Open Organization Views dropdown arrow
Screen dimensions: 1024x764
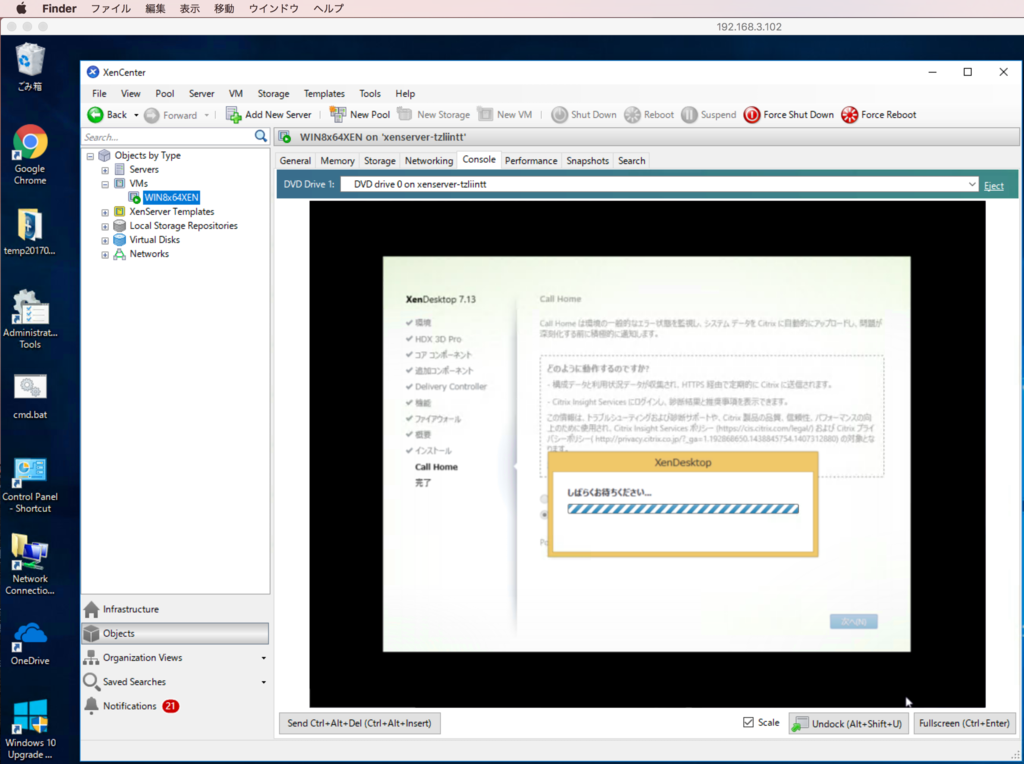264,658
